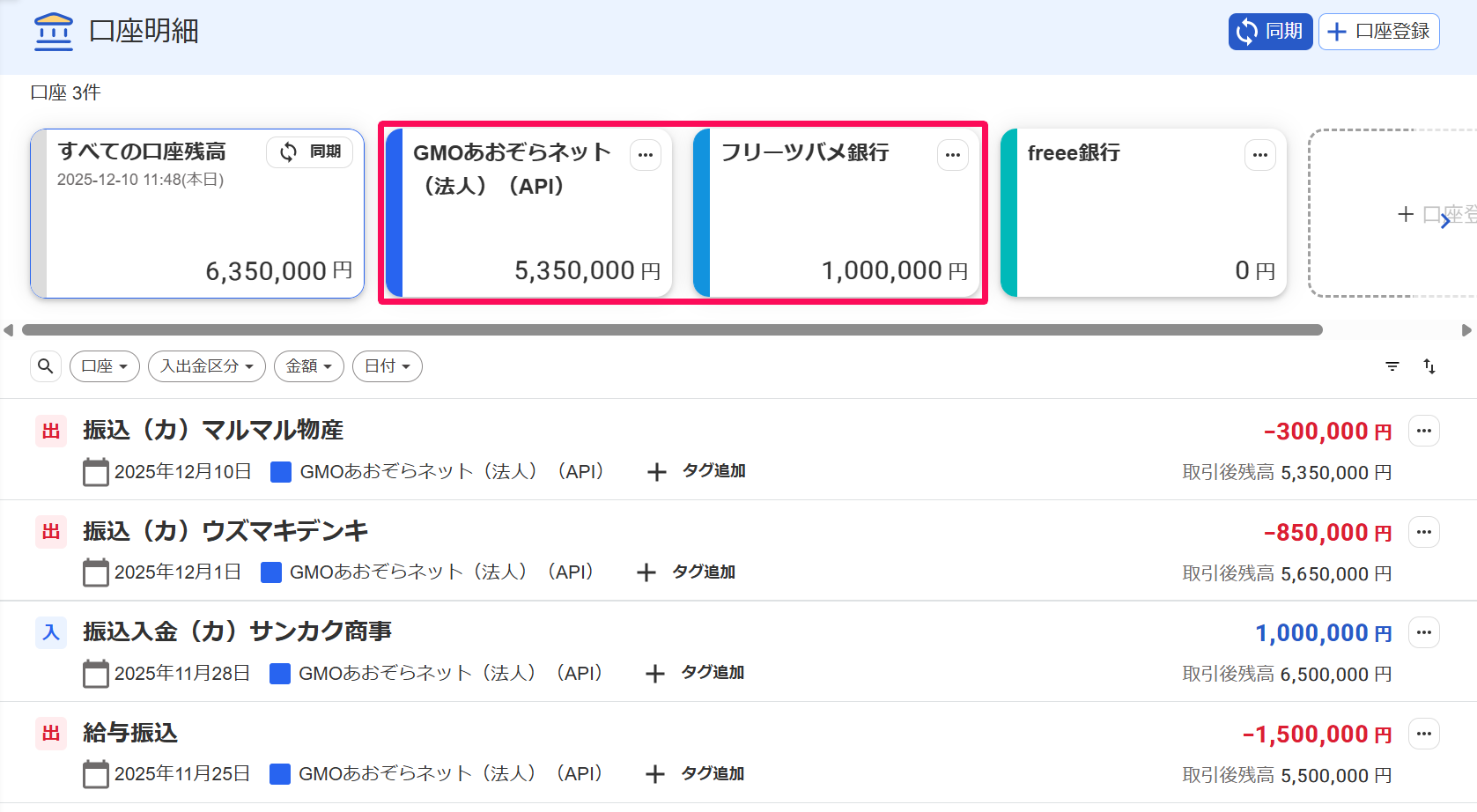Expand the 口座 filter dropdown
Image resolution: width=1477 pixels, height=812 pixels.
coord(105,366)
